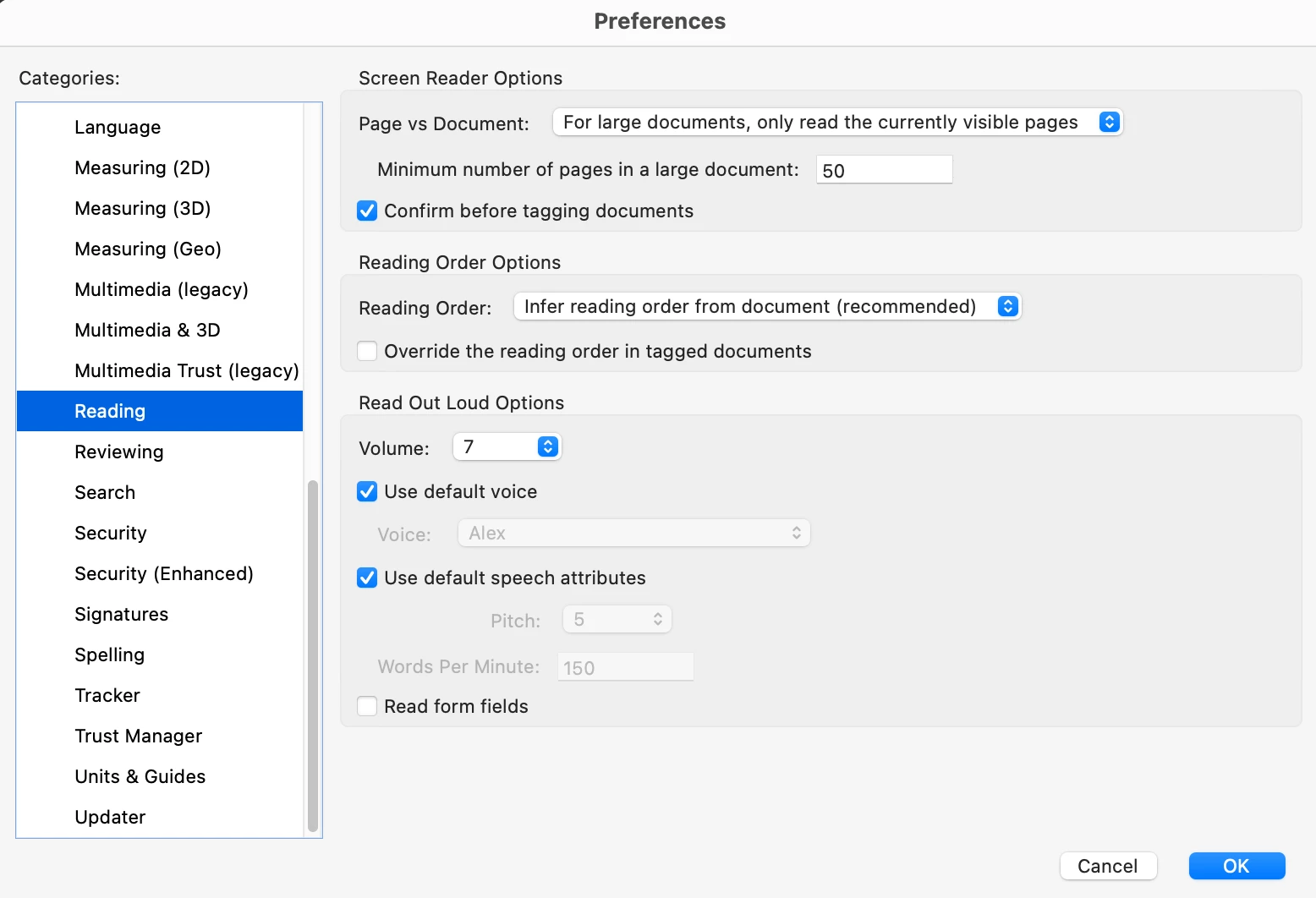Uncheck Use default voice
The height and width of the screenshot is (898, 1316).
367,491
